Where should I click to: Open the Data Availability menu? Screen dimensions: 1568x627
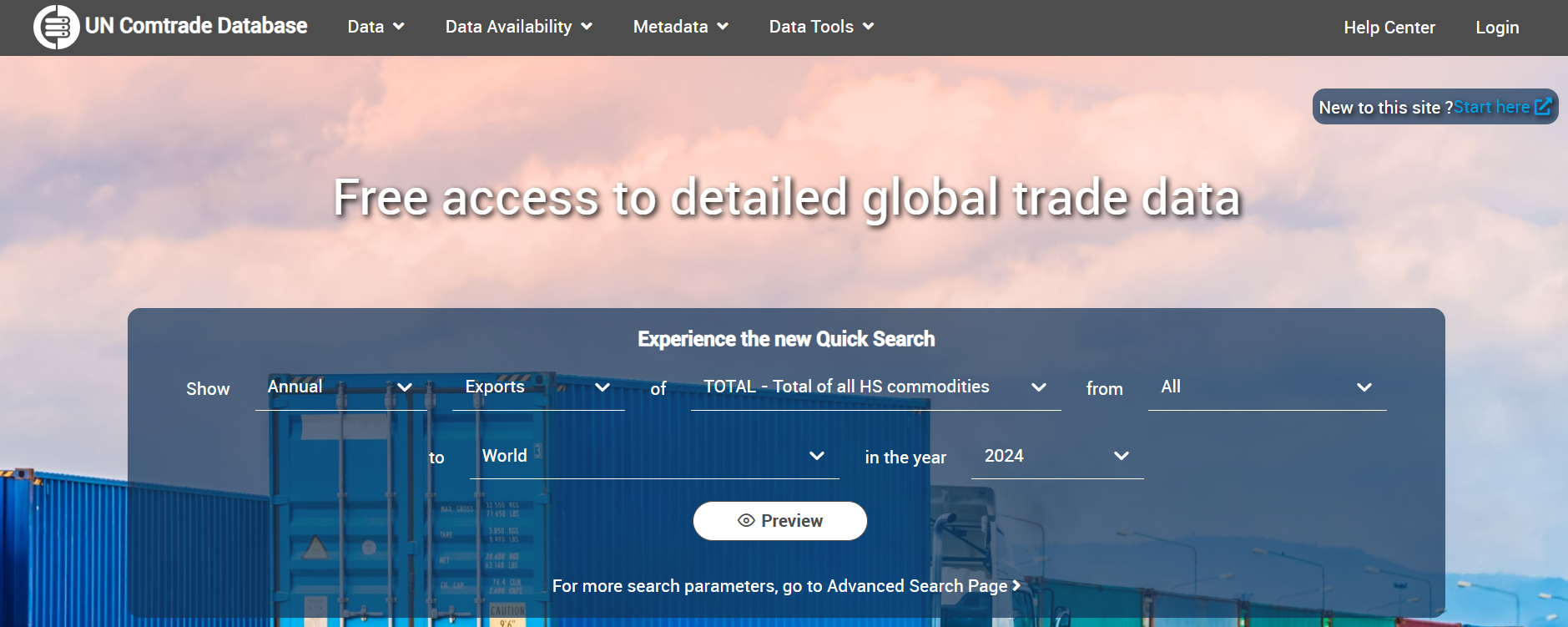click(x=519, y=27)
